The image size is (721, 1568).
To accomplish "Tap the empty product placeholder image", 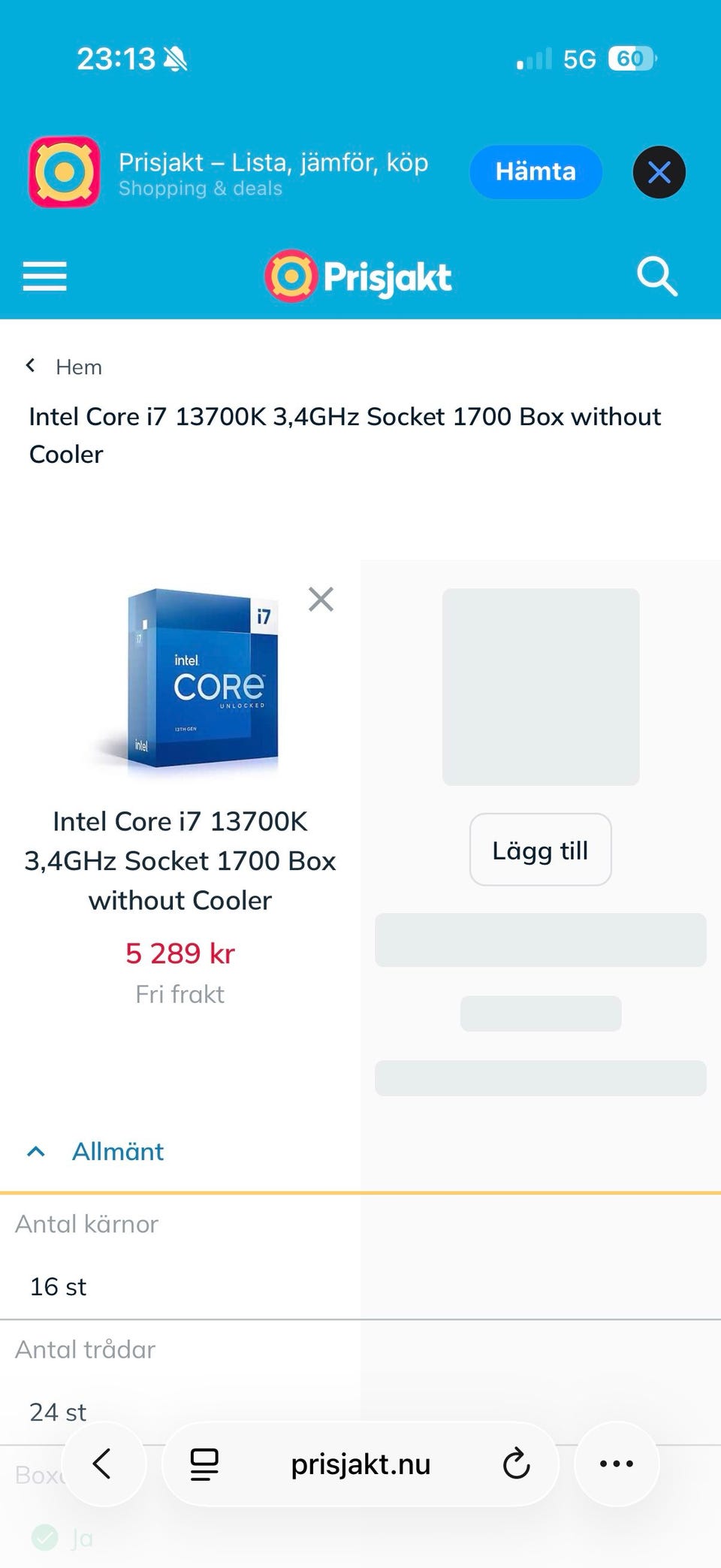I will [x=541, y=687].
